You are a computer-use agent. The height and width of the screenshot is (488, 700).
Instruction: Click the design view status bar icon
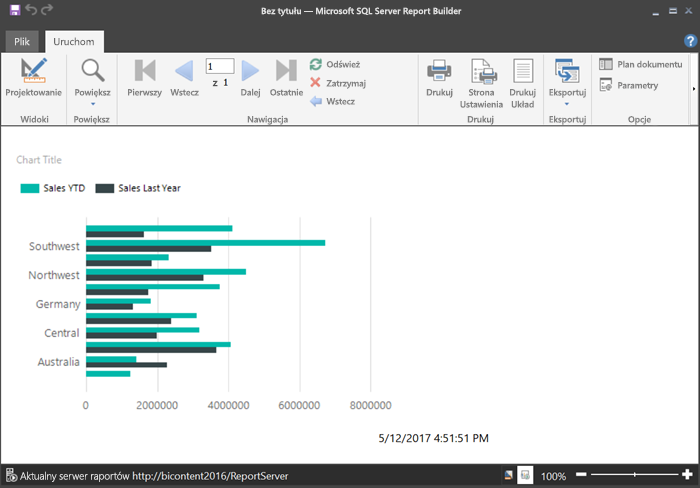[508, 475]
